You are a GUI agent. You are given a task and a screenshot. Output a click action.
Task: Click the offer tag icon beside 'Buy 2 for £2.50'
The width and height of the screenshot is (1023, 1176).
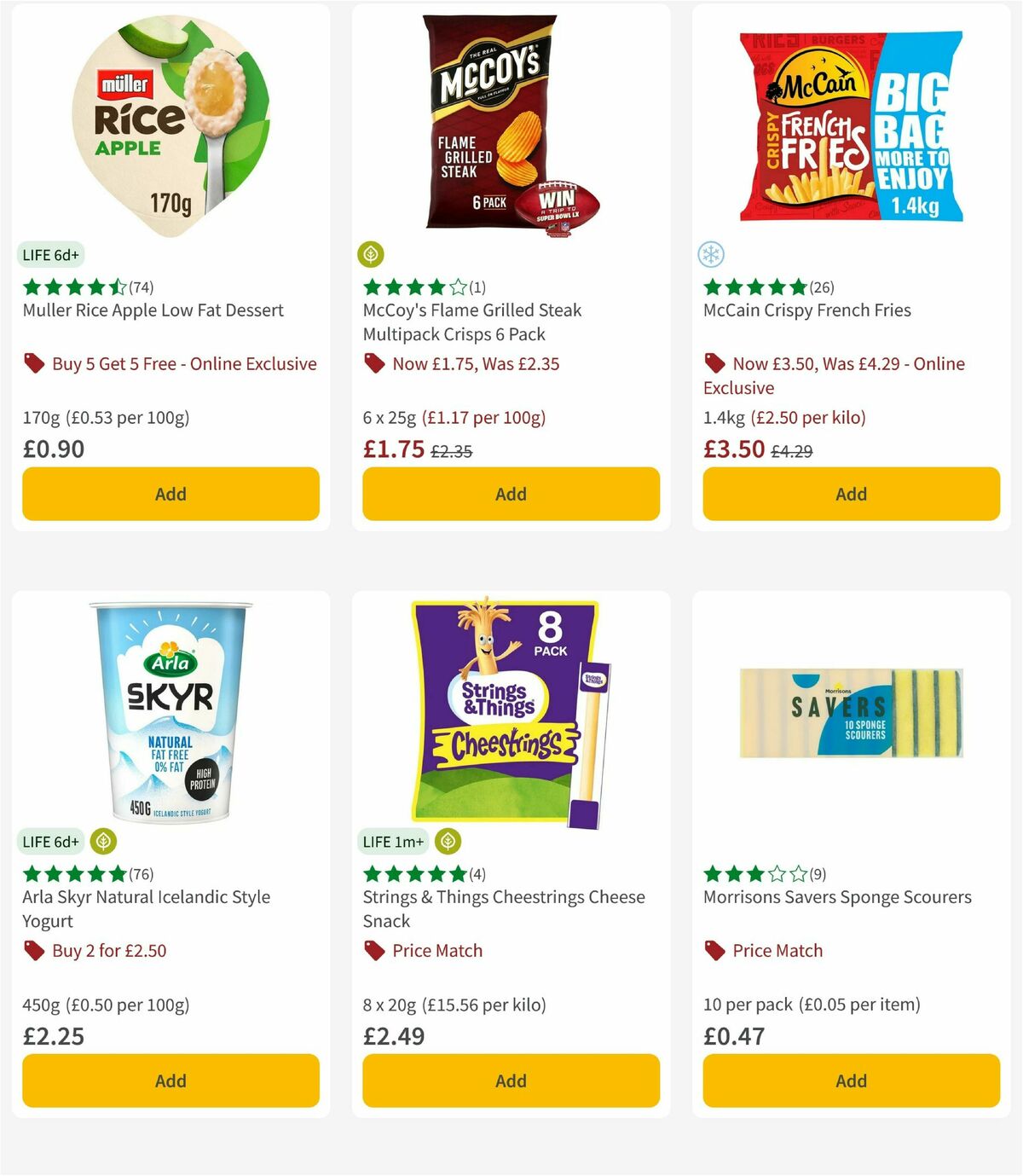click(33, 950)
